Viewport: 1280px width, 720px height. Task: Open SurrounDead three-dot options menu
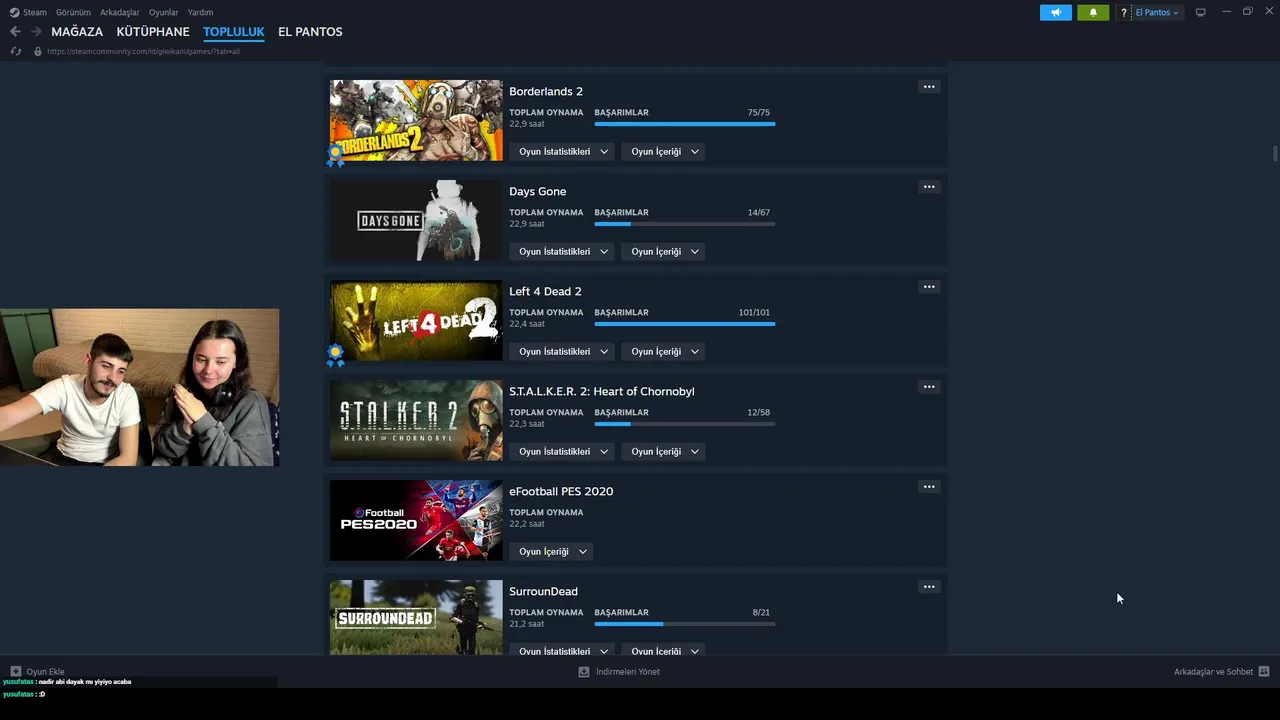point(929,587)
